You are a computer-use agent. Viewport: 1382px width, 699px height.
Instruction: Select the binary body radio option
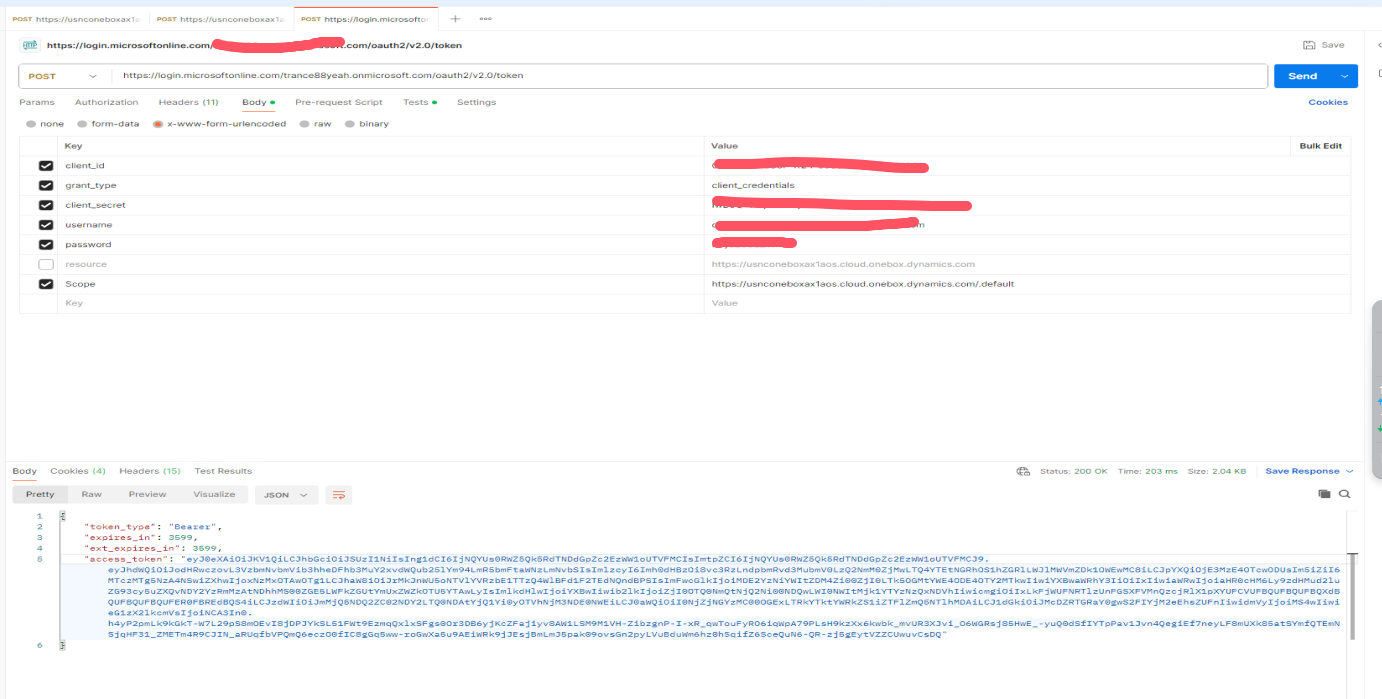[x=350, y=124]
